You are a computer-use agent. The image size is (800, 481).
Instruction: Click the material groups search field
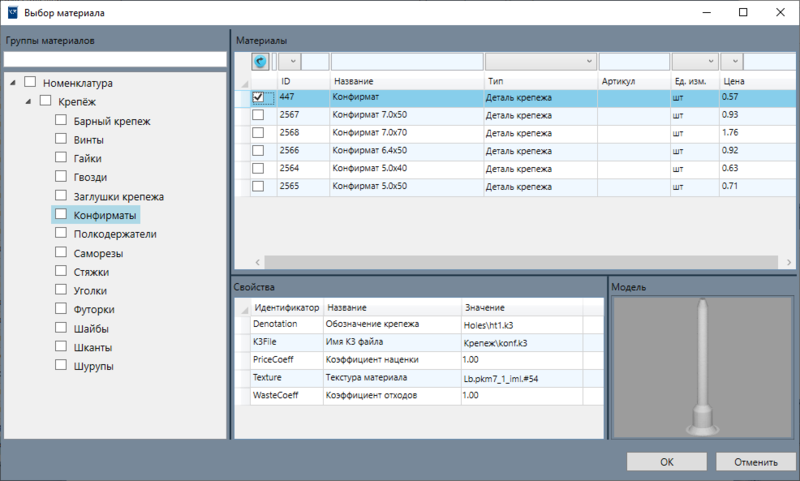(x=115, y=59)
